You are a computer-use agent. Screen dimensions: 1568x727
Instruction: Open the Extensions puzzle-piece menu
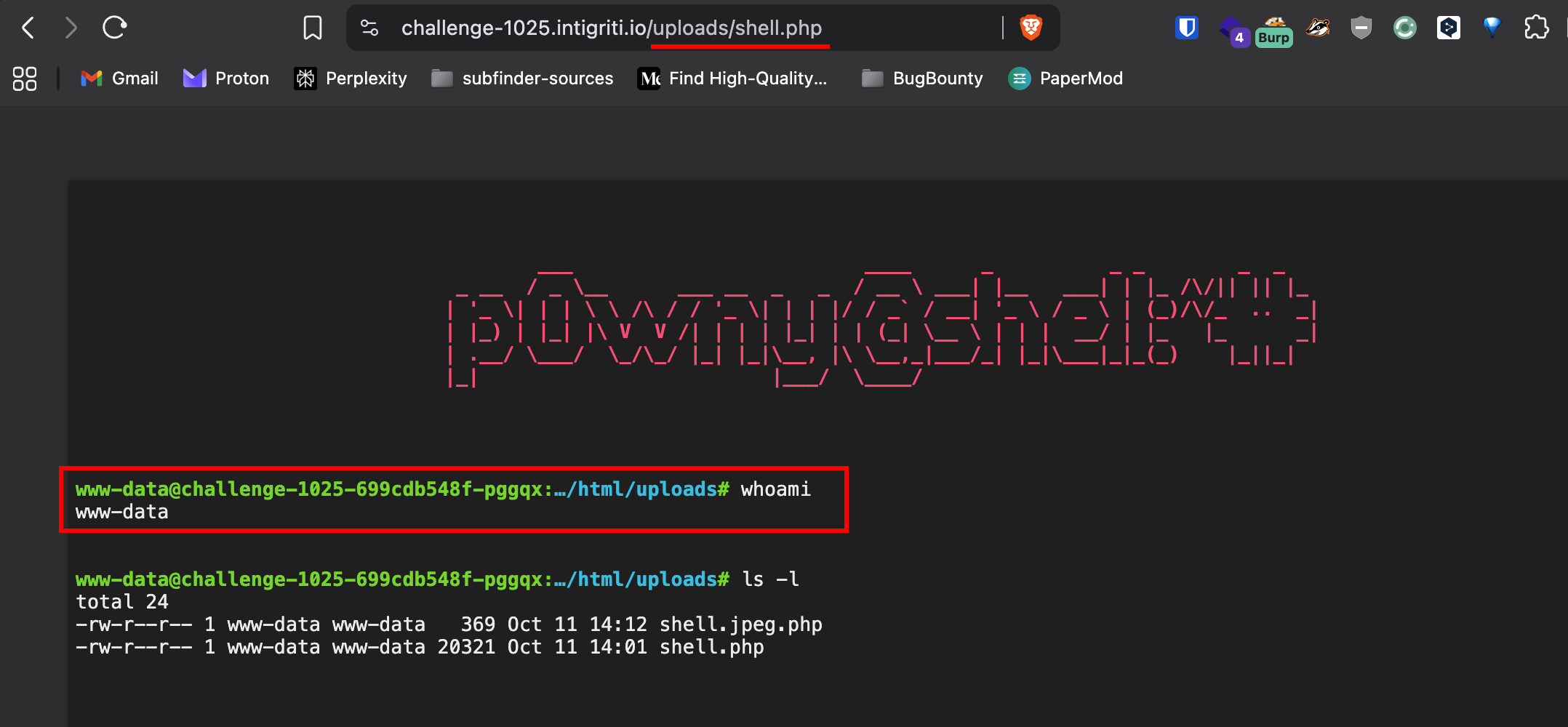1536,28
